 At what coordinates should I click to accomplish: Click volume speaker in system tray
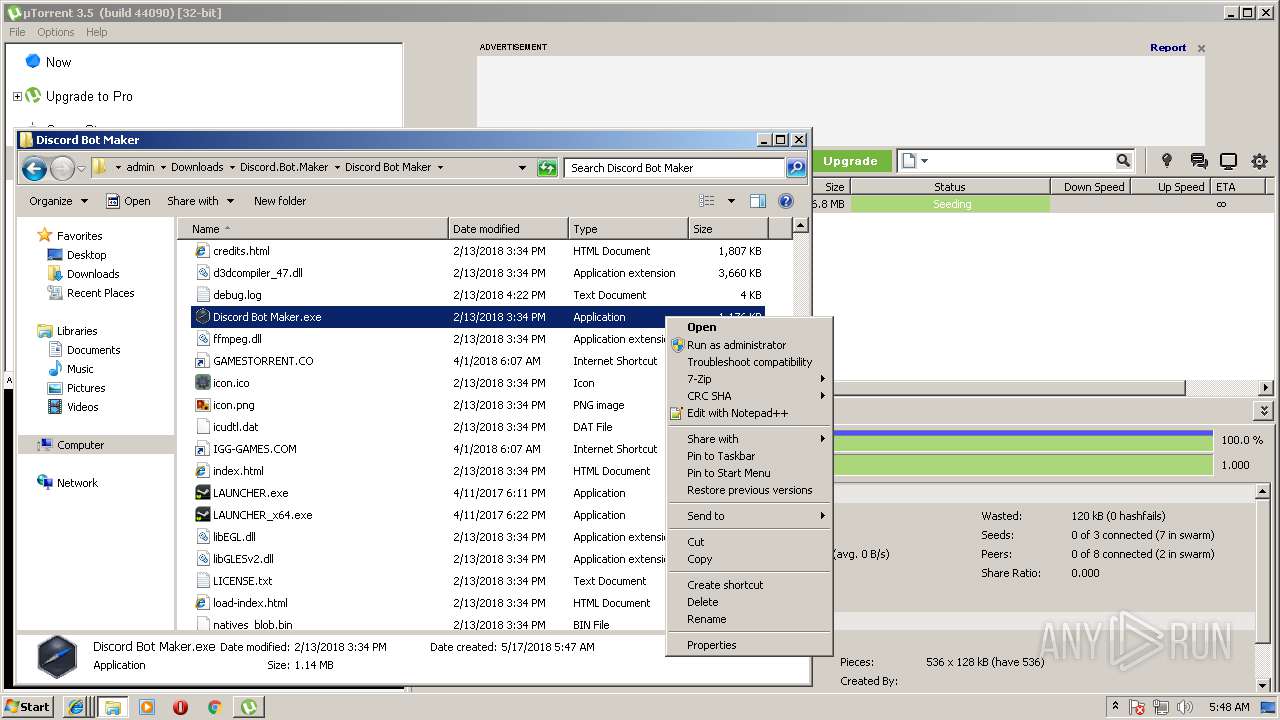1185,707
